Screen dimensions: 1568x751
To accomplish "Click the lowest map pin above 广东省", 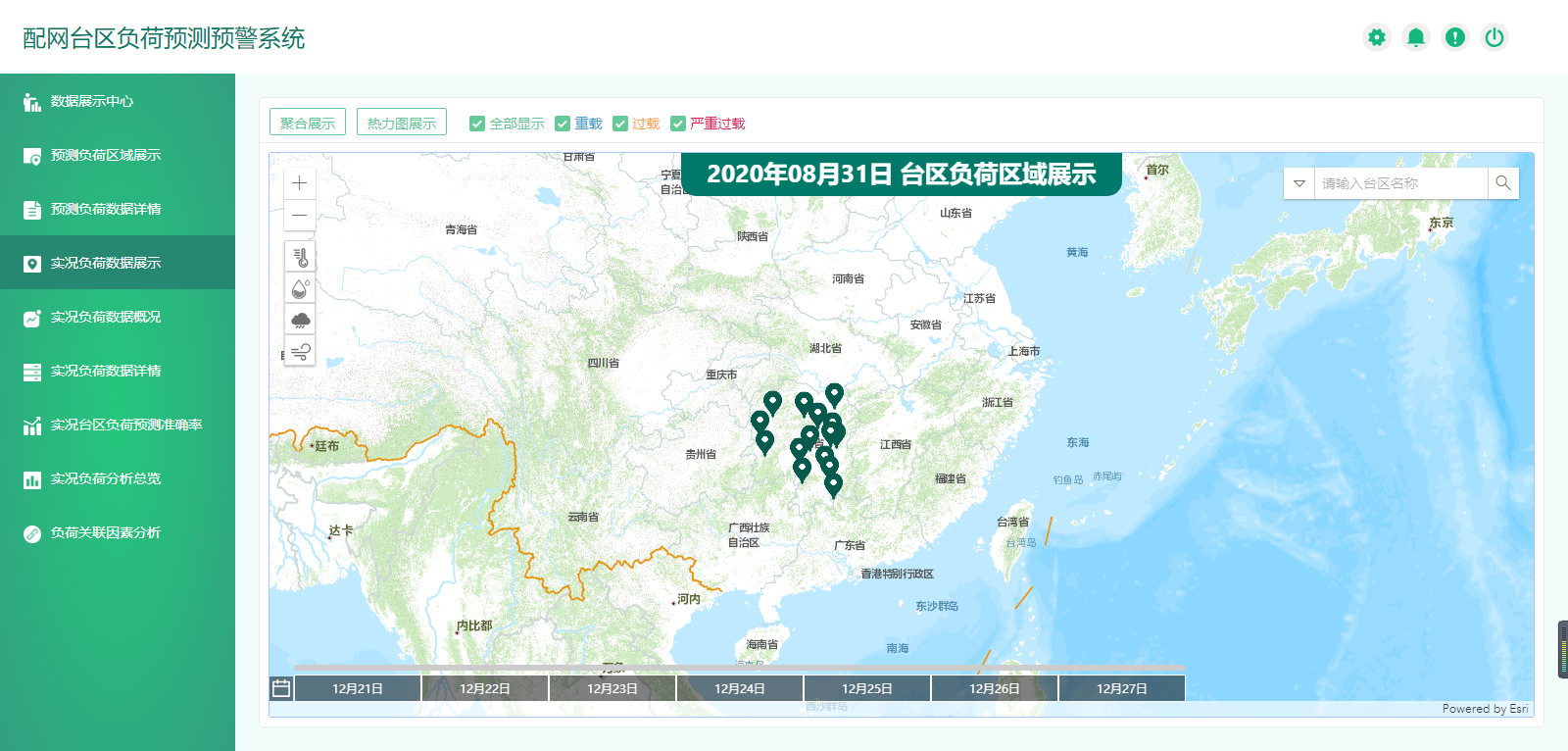I will [833, 484].
